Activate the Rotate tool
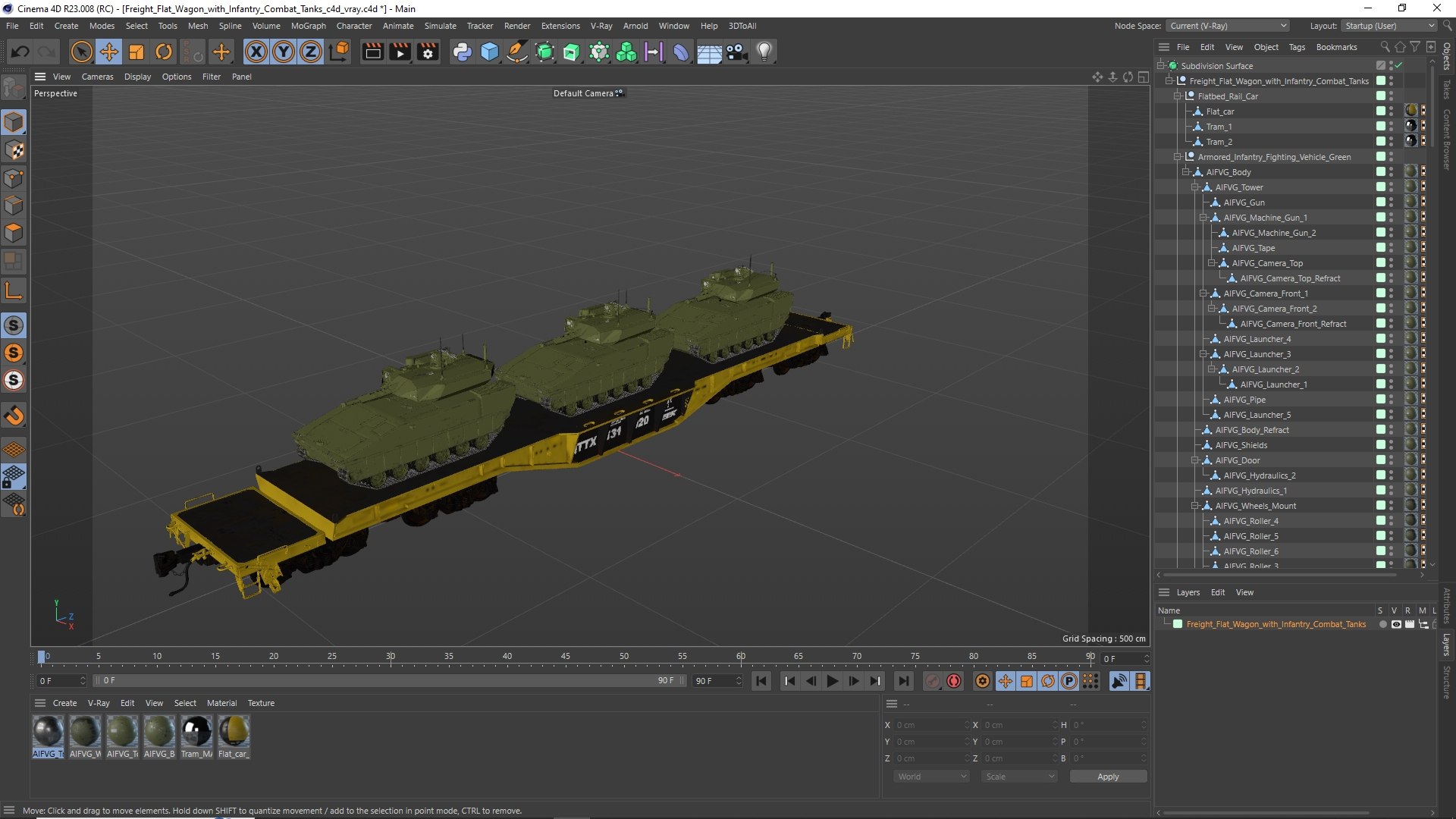The width and height of the screenshot is (1456, 819). coord(164,52)
